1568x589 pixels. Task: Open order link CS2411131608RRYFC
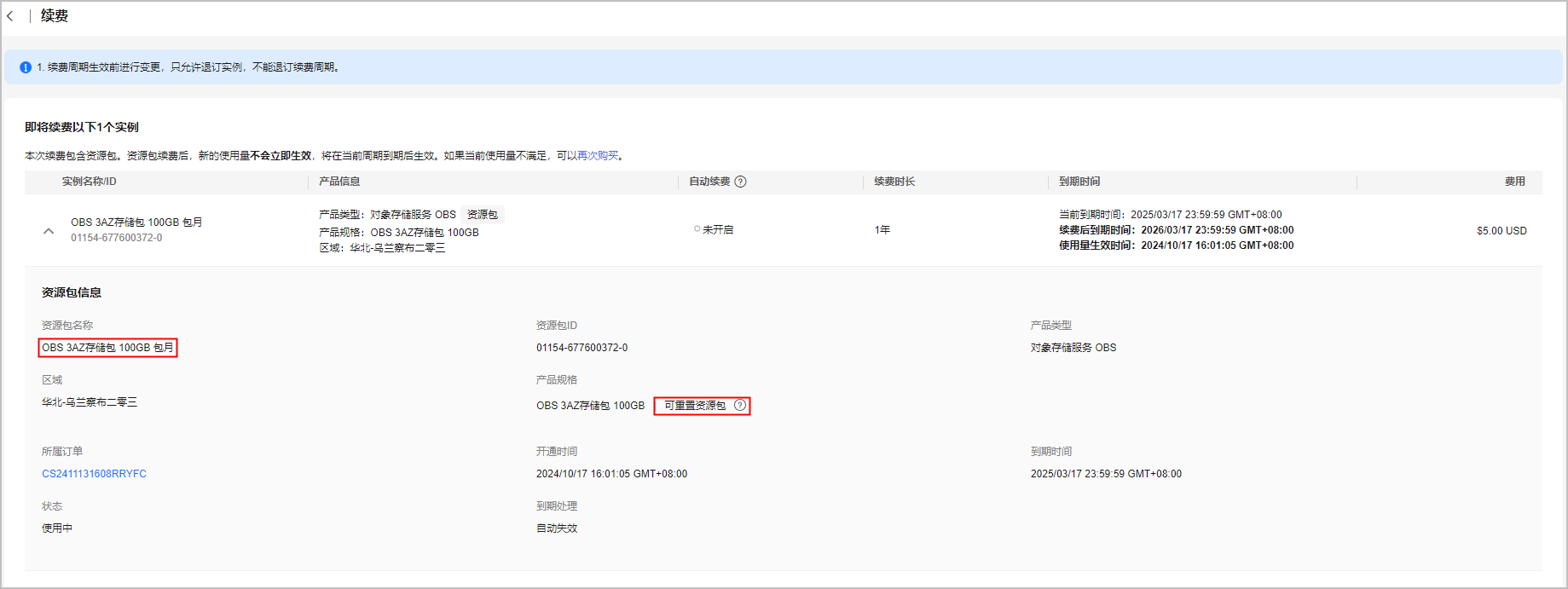point(94,474)
